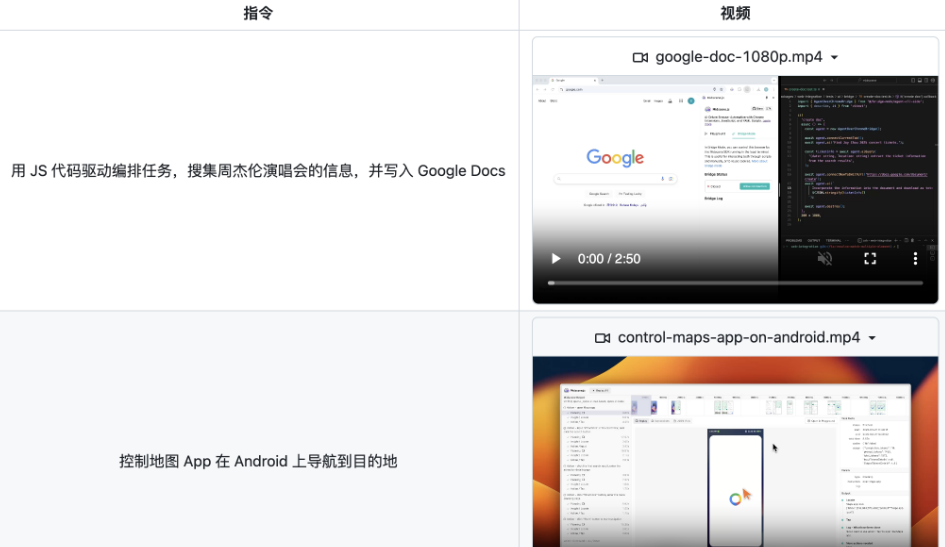Unmute the google-doc video sound
The height and width of the screenshot is (547, 945).
pos(824,259)
